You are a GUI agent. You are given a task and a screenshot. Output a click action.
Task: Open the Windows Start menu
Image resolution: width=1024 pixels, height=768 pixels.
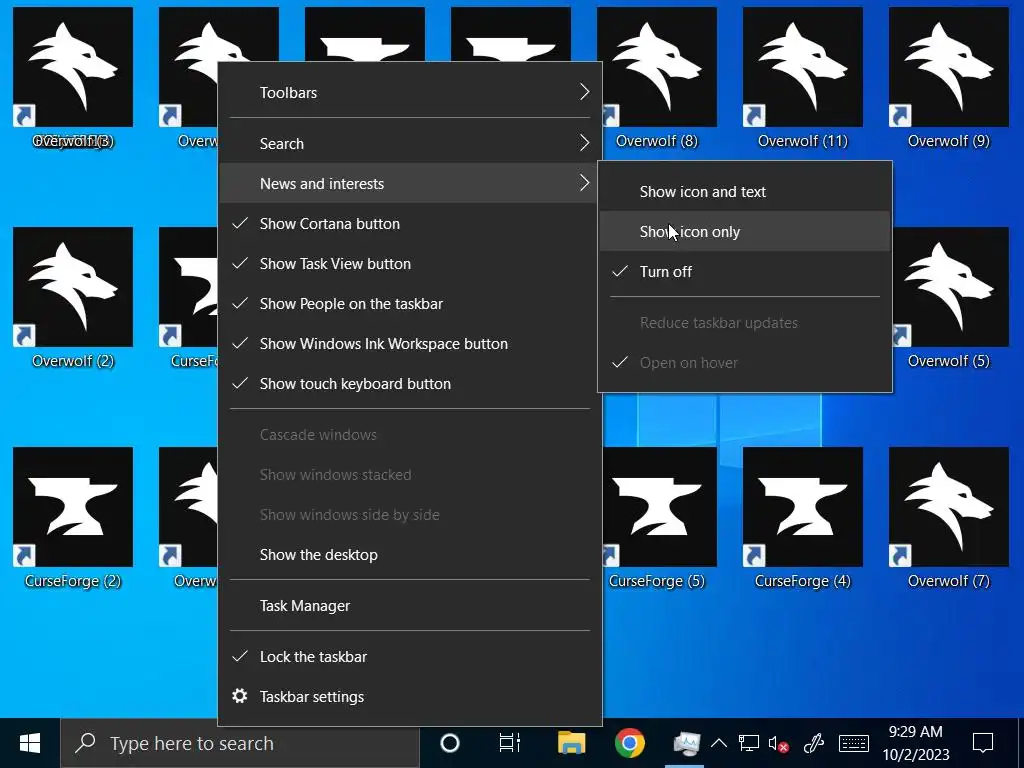[x=30, y=743]
